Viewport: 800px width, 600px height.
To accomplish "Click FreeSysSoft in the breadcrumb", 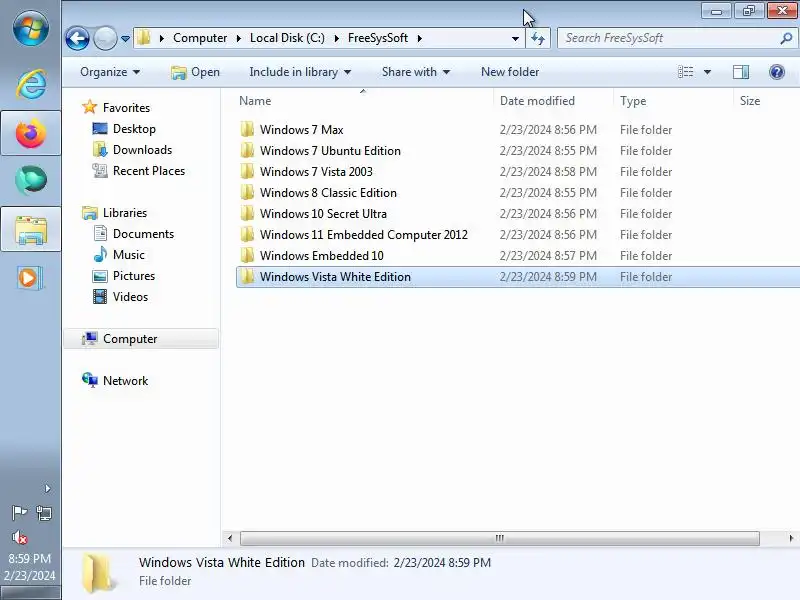I will [x=378, y=38].
